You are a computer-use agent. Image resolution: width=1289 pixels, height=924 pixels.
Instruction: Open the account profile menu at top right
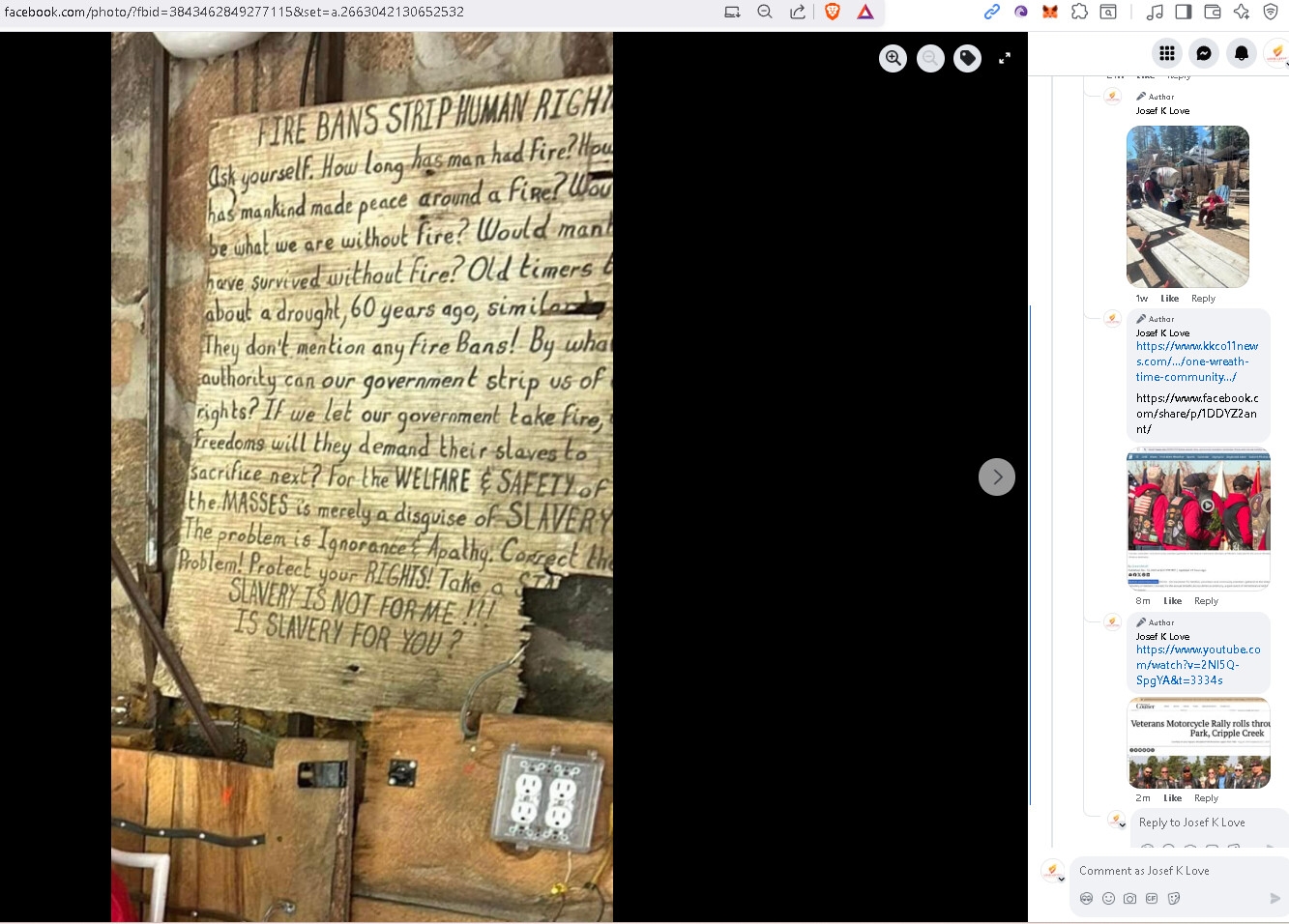pos(1277,54)
